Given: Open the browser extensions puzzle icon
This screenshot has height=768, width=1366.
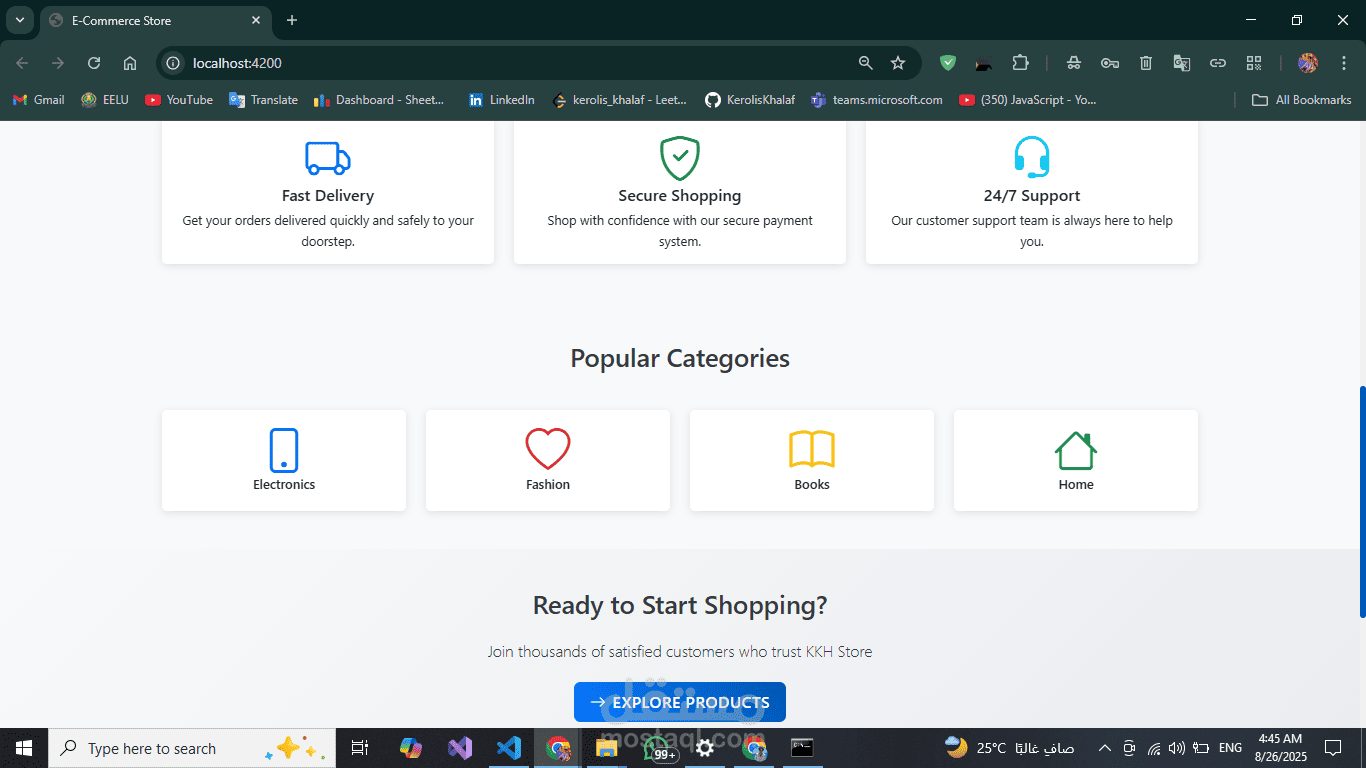Looking at the screenshot, I should coord(1020,63).
